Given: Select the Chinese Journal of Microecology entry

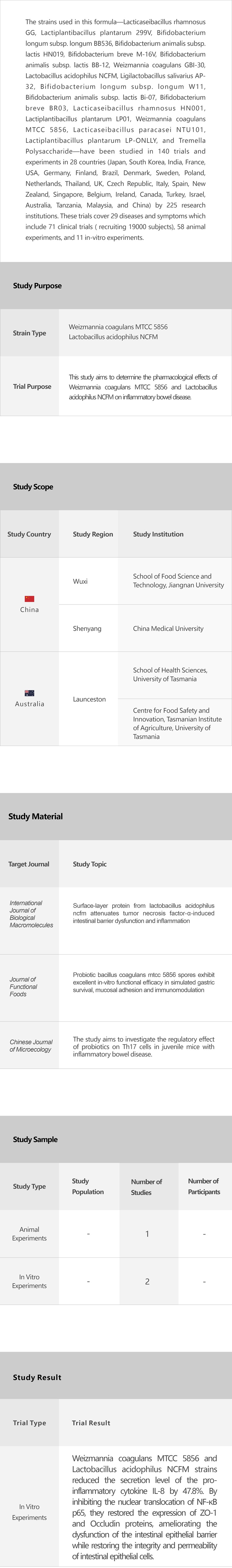Looking at the screenshot, I should coord(31,1045).
